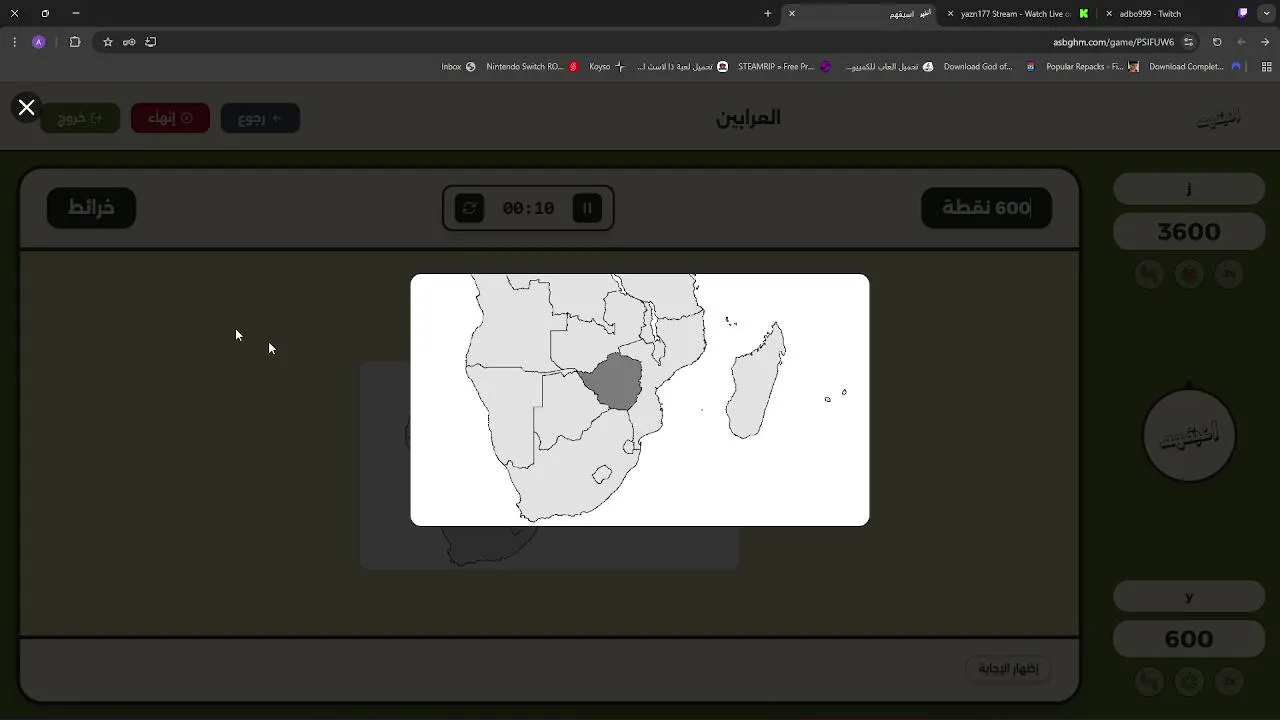Use team j's middle helper icon
Image resolution: width=1280 pixels, height=720 pixels.
1189,273
